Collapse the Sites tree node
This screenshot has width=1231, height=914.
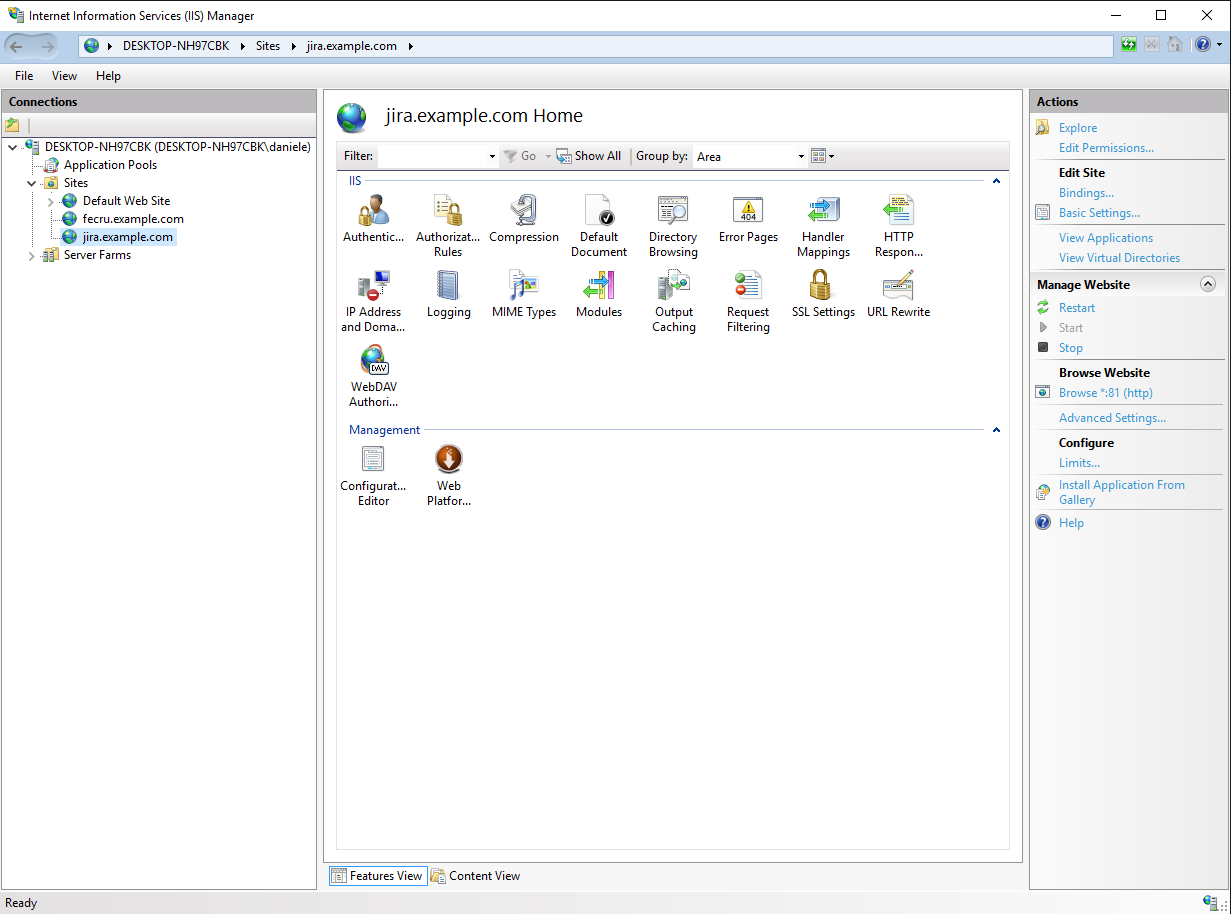click(31, 183)
